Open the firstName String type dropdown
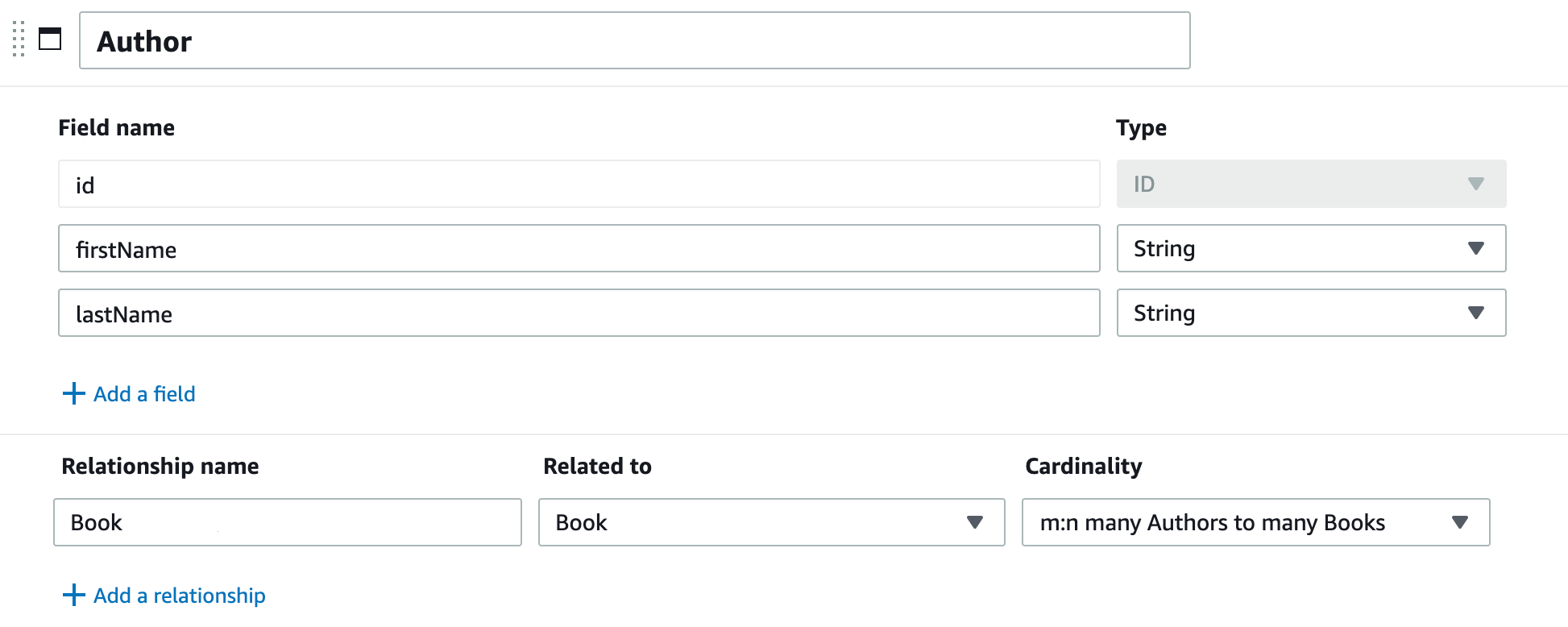The width and height of the screenshot is (1568, 627). click(1311, 248)
